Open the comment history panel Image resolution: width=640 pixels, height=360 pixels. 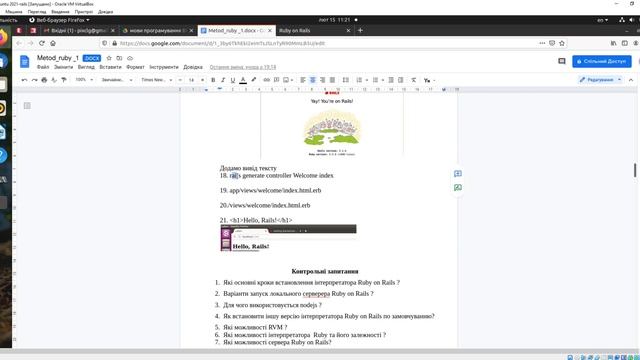(x=562, y=61)
